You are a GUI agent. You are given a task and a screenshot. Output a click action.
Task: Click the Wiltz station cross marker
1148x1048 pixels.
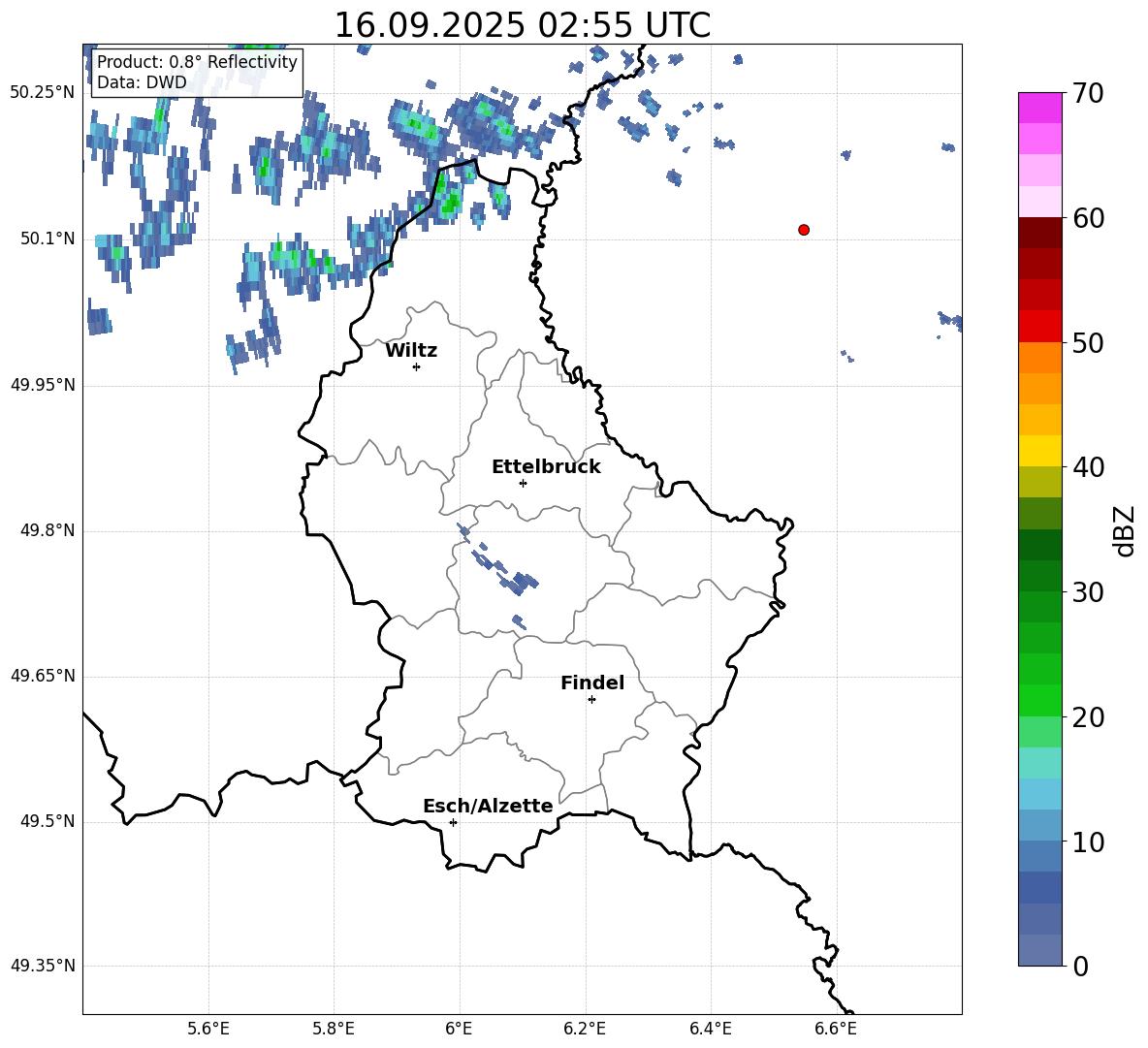pos(416,366)
